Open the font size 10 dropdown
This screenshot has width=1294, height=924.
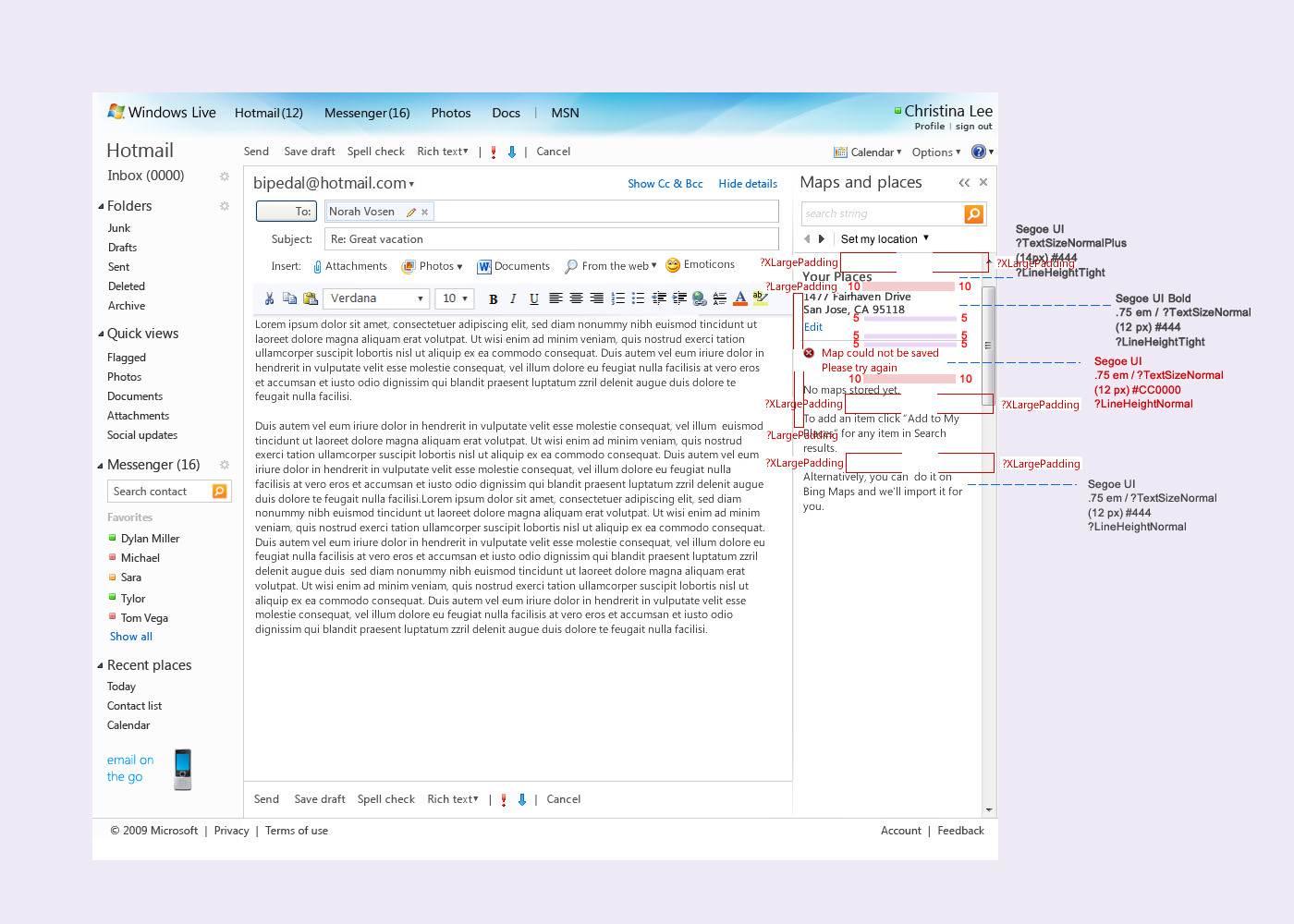[x=455, y=298]
